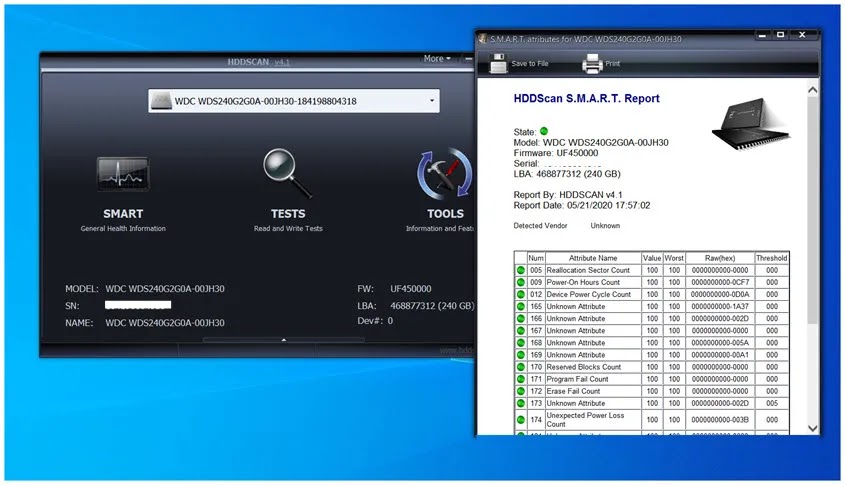Open the TESTS read and write tests
This screenshot has width=845, height=485.
(x=288, y=191)
